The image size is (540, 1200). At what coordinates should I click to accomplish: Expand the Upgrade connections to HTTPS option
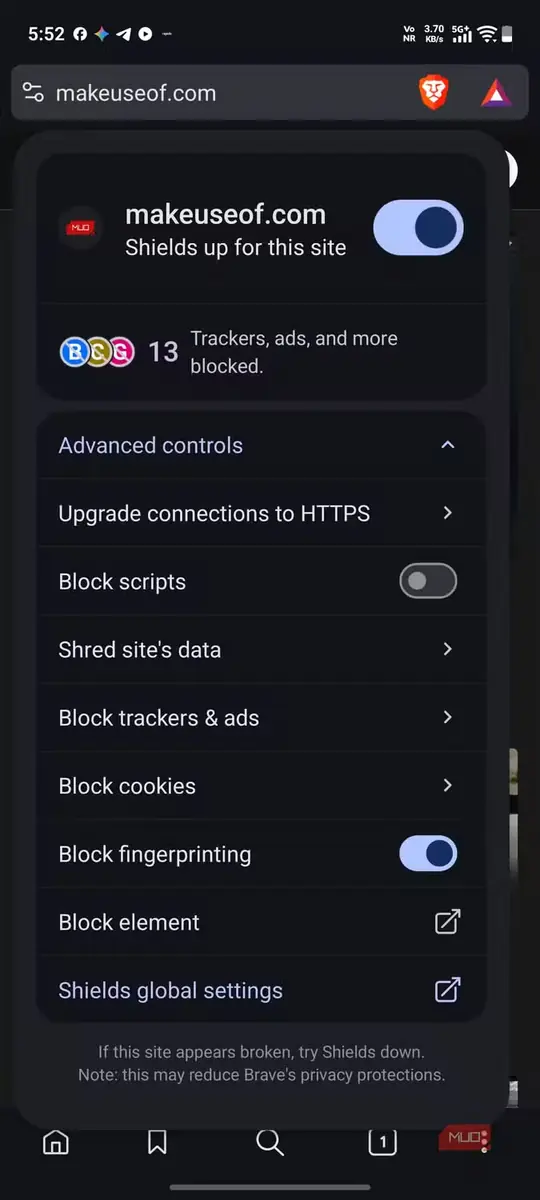pos(262,513)
